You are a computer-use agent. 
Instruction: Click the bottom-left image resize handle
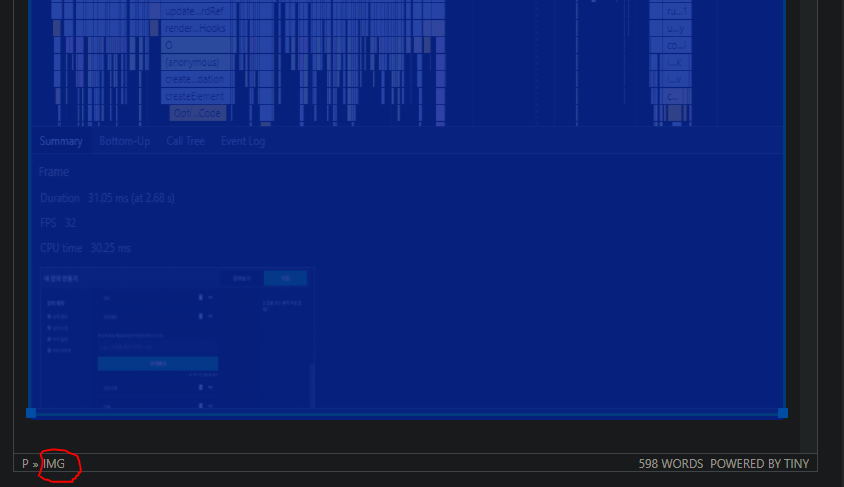tap(31, 412)
